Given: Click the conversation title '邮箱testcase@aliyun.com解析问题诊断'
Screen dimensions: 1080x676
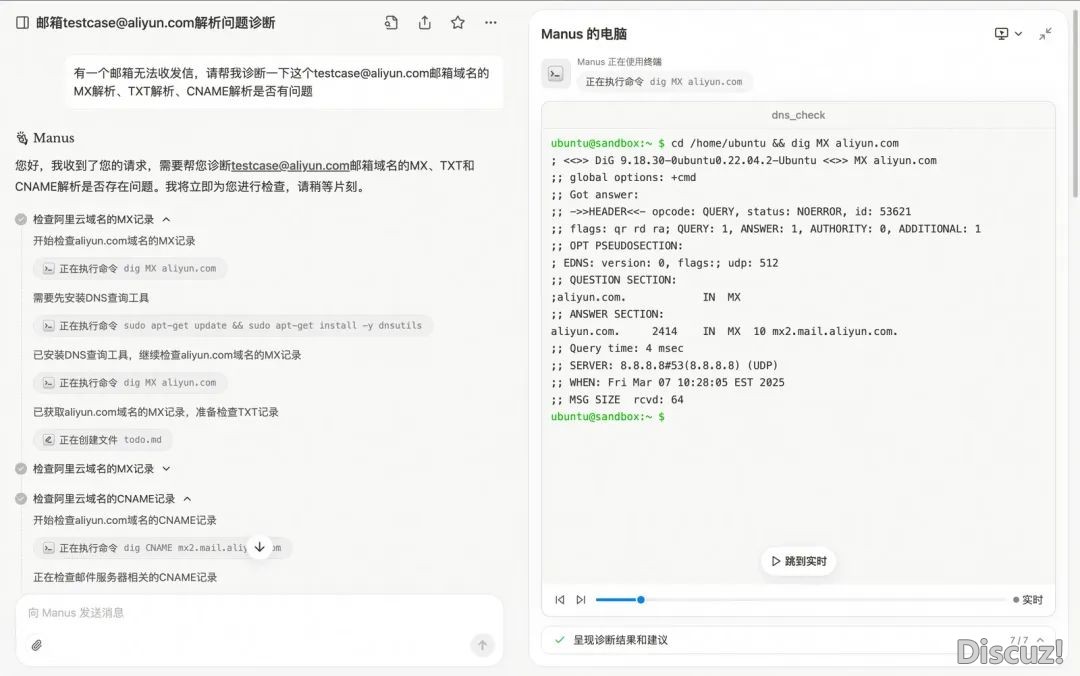Looking at the screenshot, I should (x=156, y=23).
